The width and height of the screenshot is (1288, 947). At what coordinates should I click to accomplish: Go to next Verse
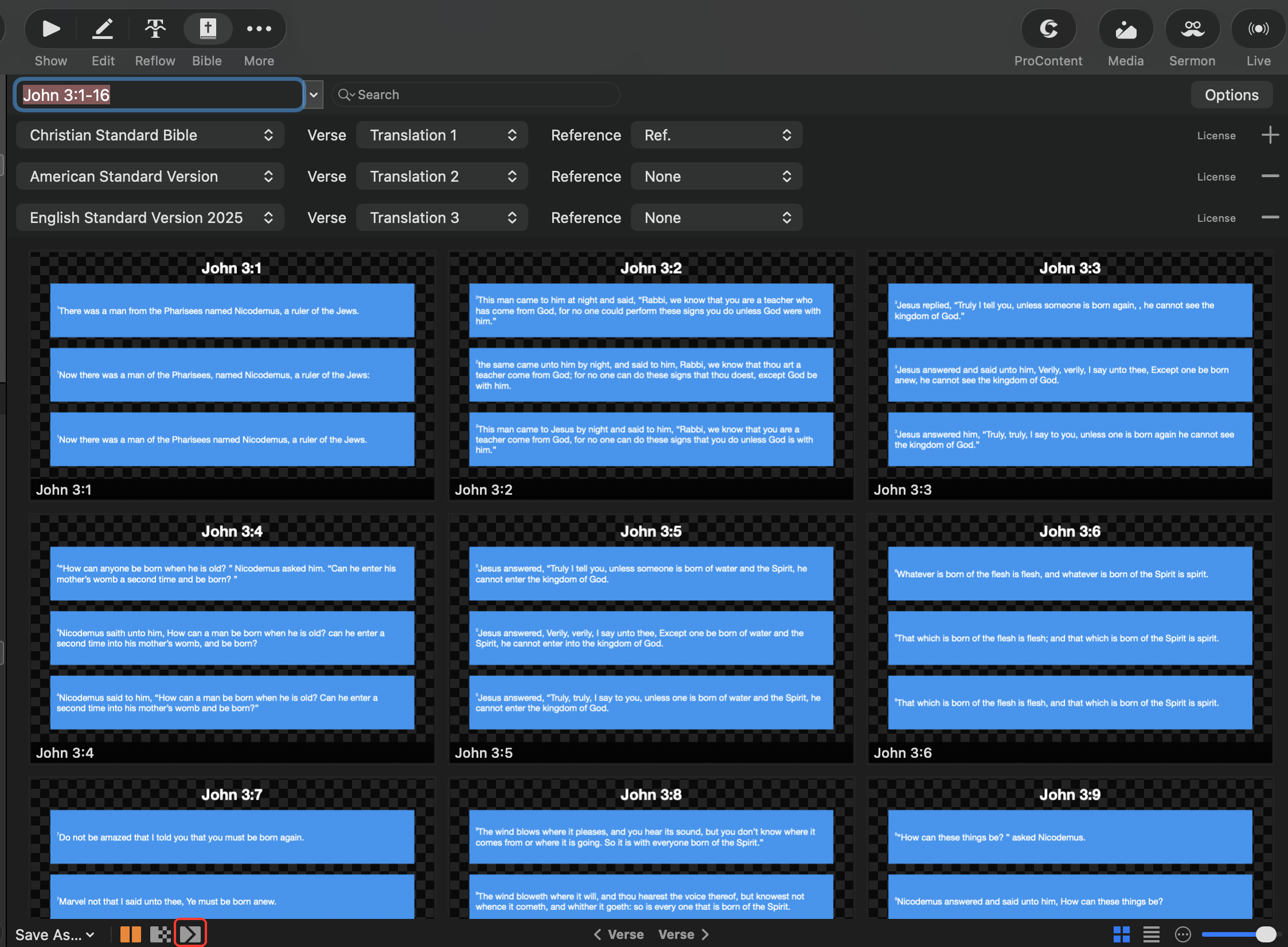684,934
